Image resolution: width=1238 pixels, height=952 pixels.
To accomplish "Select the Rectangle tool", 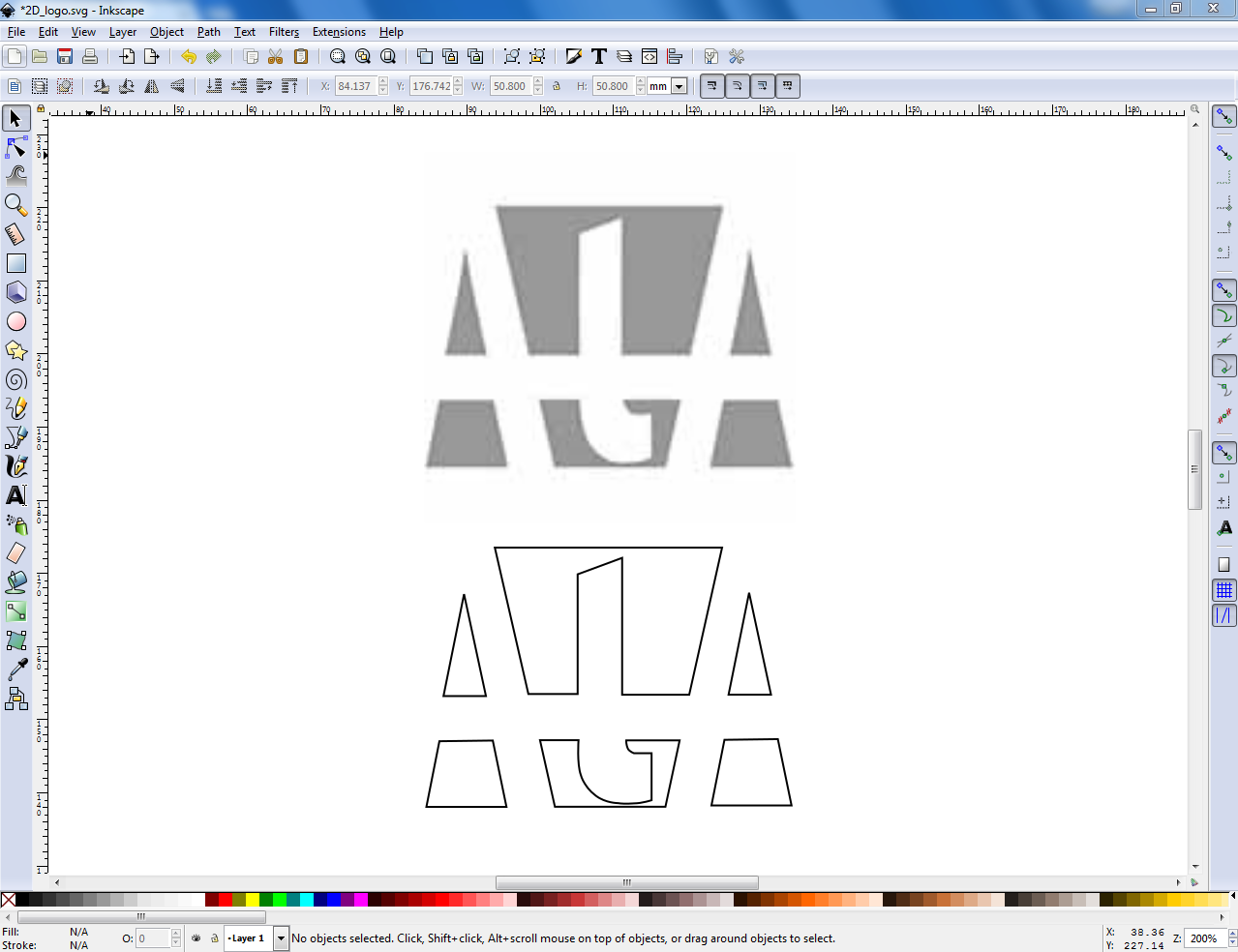I will click(x=16, y=263).
